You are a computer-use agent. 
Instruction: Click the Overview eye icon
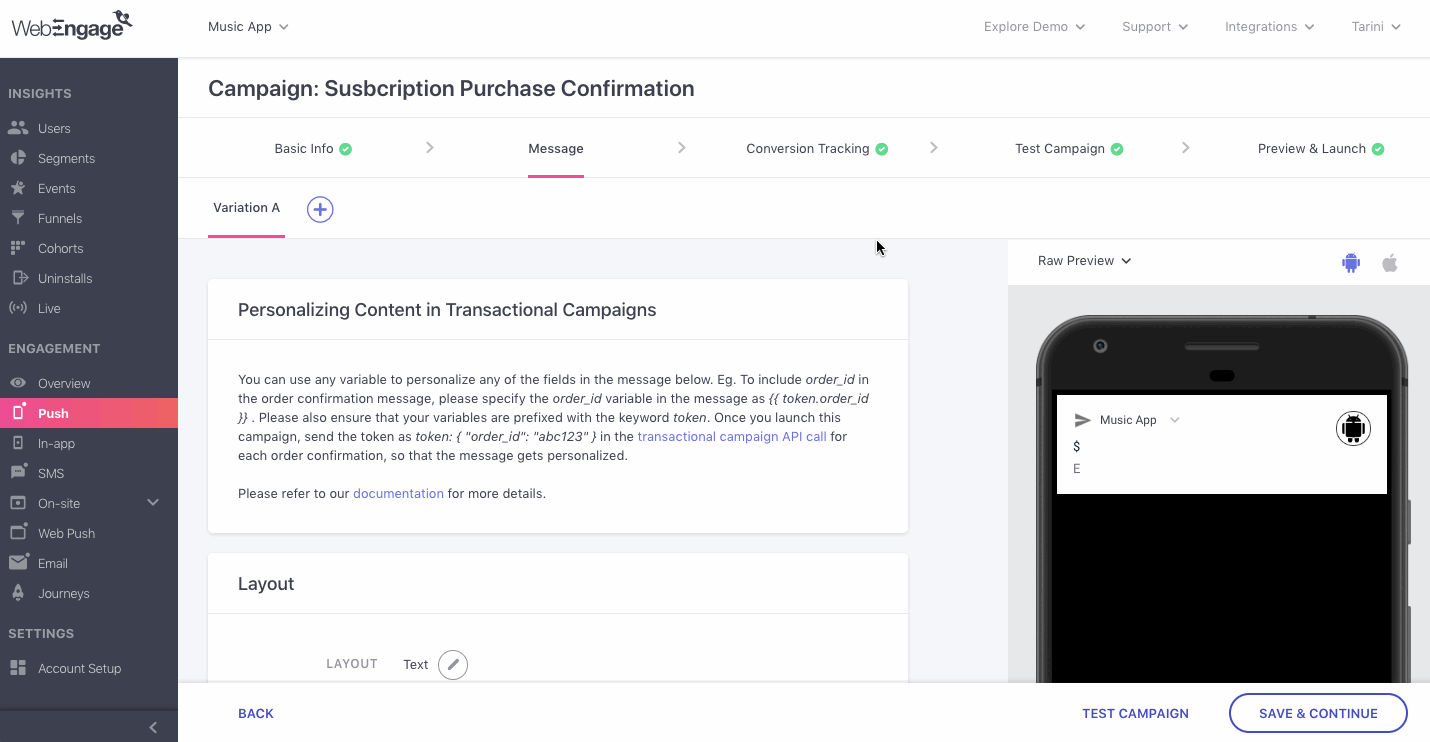[x=18, y=383]
